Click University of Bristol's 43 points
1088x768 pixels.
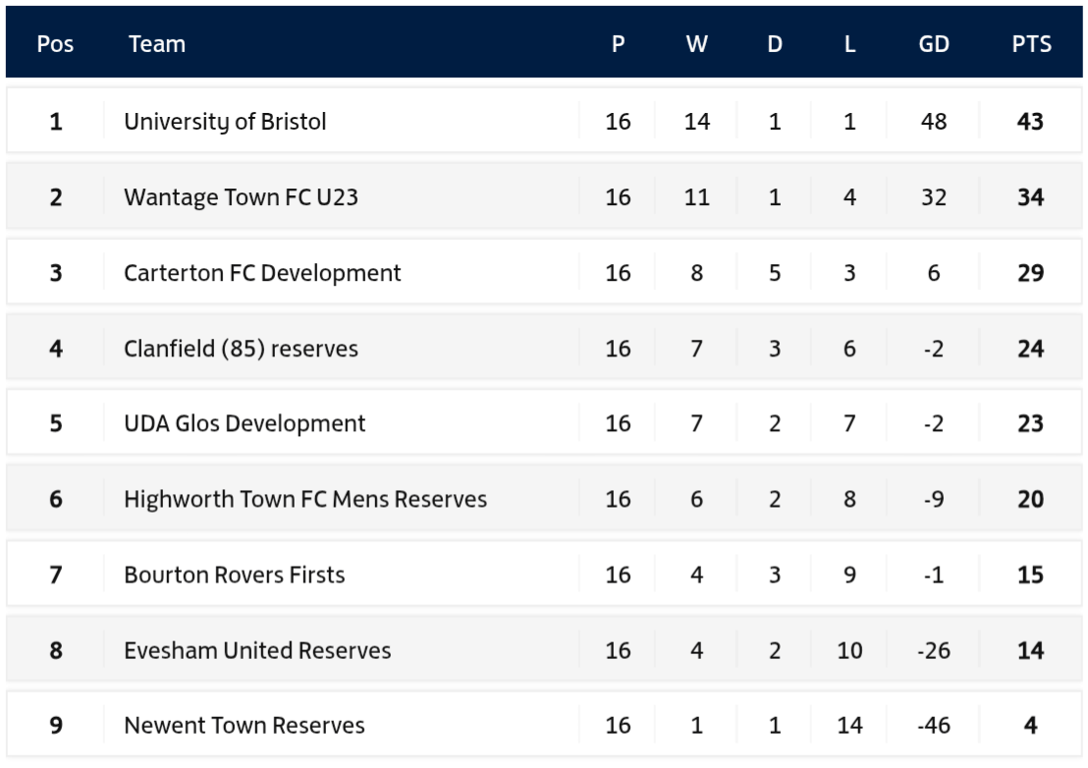coord(1030,121)
